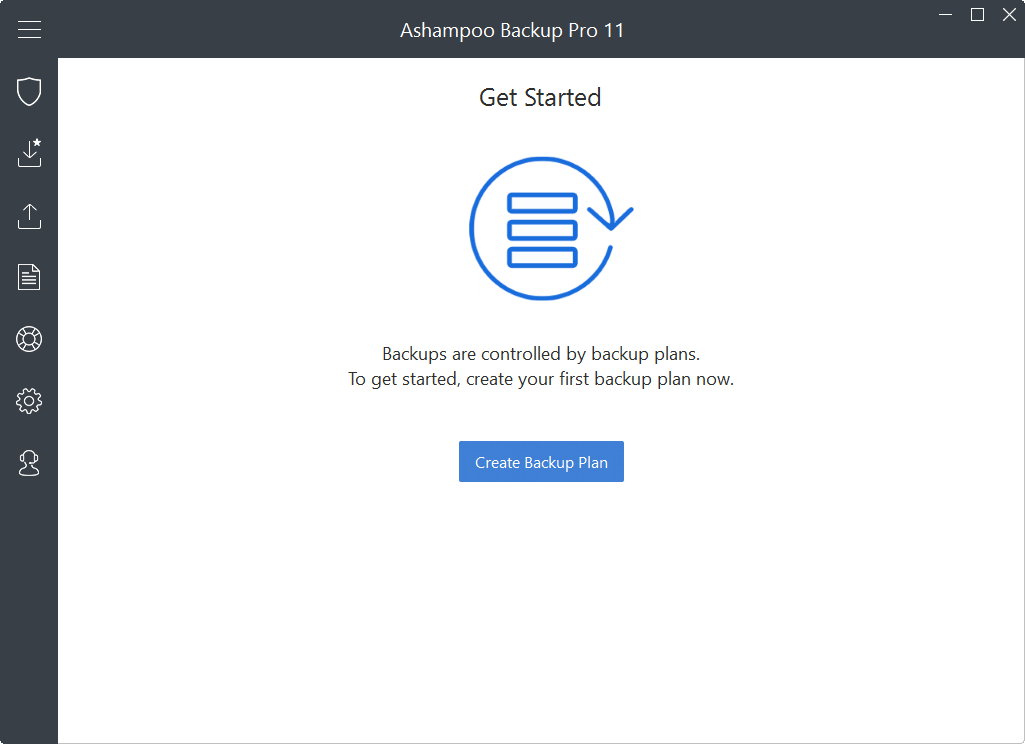Click the Get Started heading
1025x744 pixels.
tap(540, 97)
